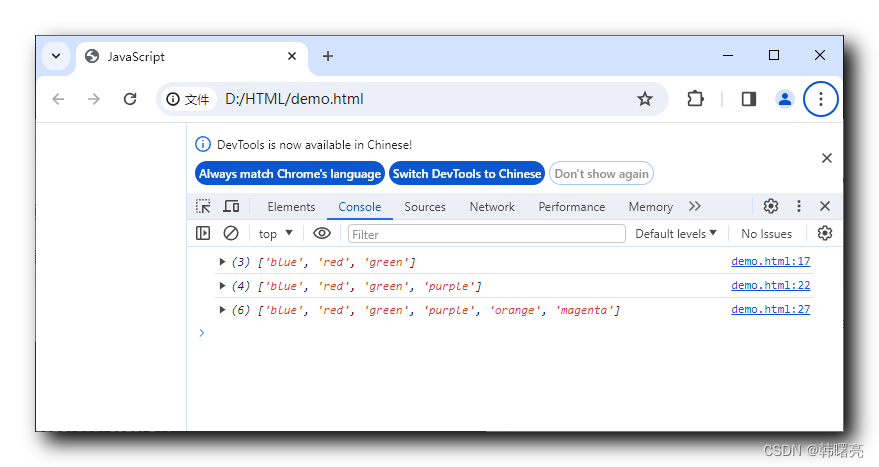Bookmark the page with the star icon
The height and width of the screenshot is (467, 879).
point(645,99)
